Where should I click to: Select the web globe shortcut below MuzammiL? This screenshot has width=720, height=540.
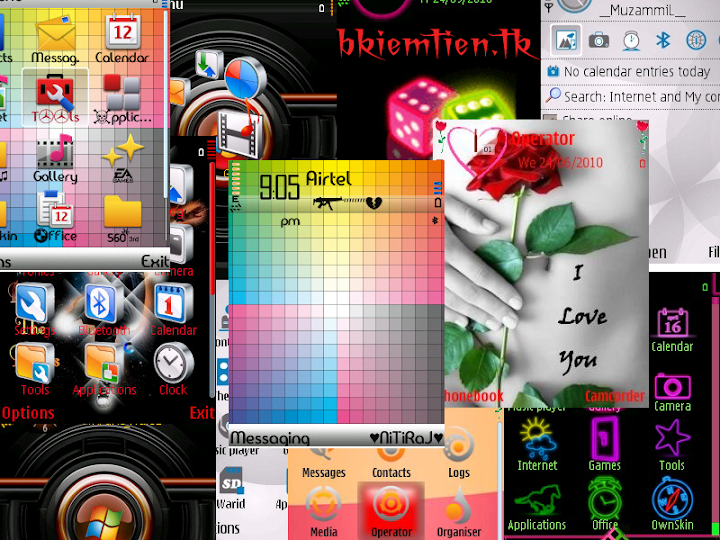[x=696, y=40]
